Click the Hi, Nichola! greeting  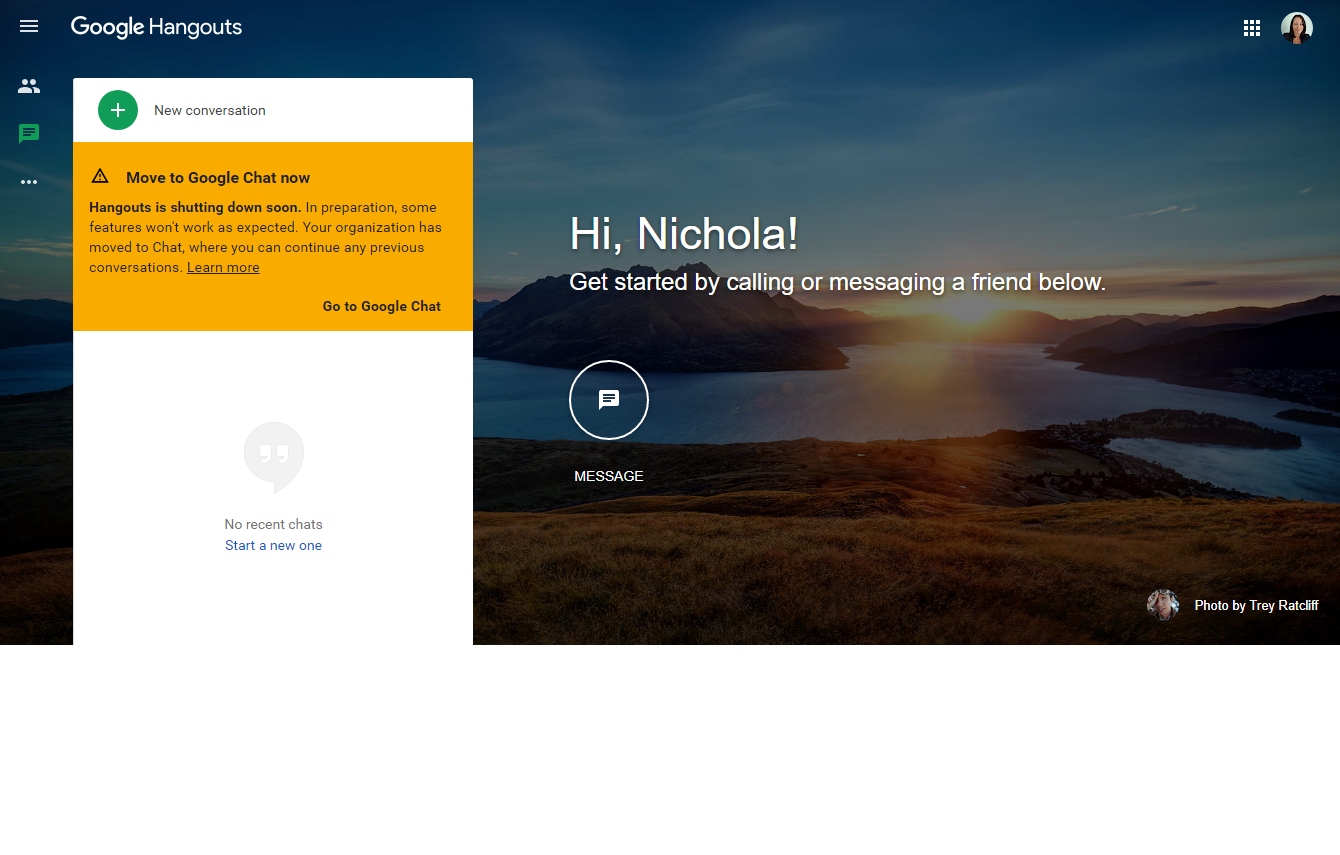click(x=684, y=233)
